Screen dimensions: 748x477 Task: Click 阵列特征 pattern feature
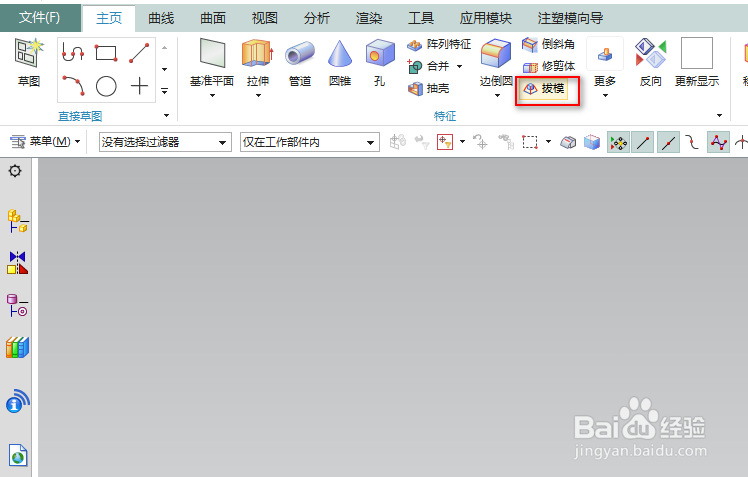coord(439,44)
